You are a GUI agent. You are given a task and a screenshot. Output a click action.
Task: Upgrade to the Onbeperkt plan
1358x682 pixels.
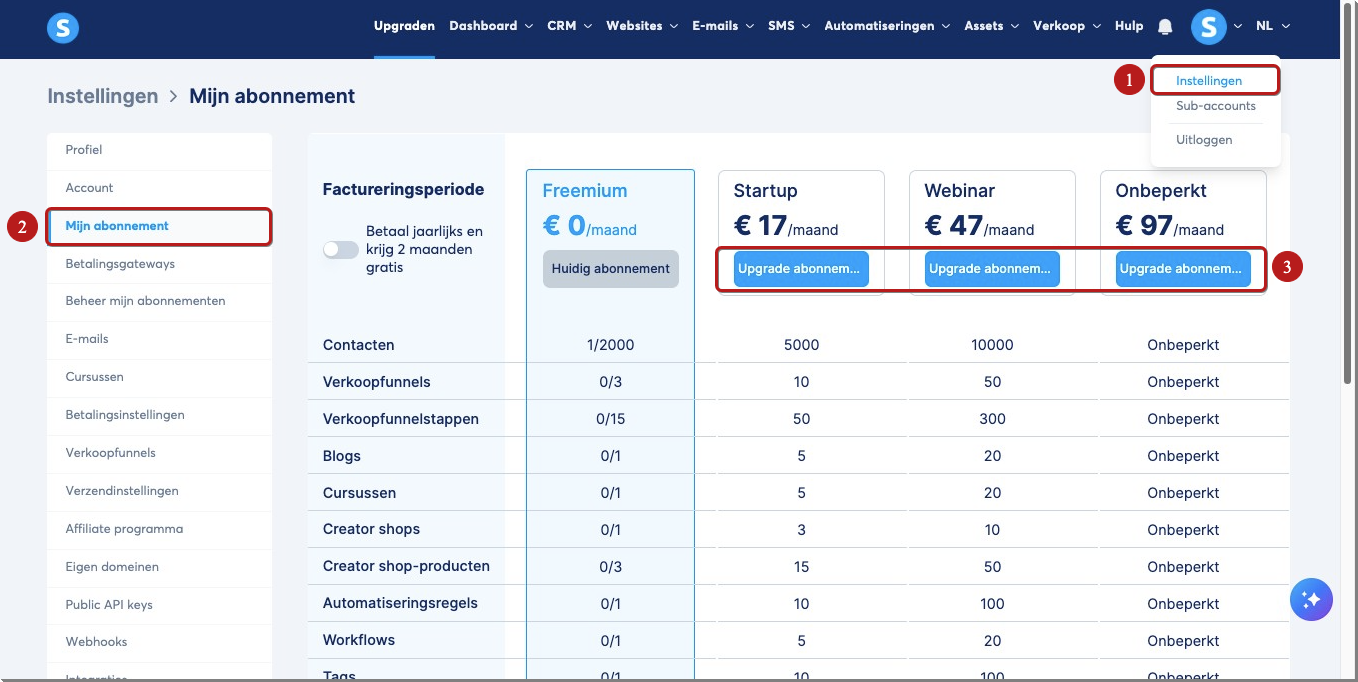(1183, 269)
